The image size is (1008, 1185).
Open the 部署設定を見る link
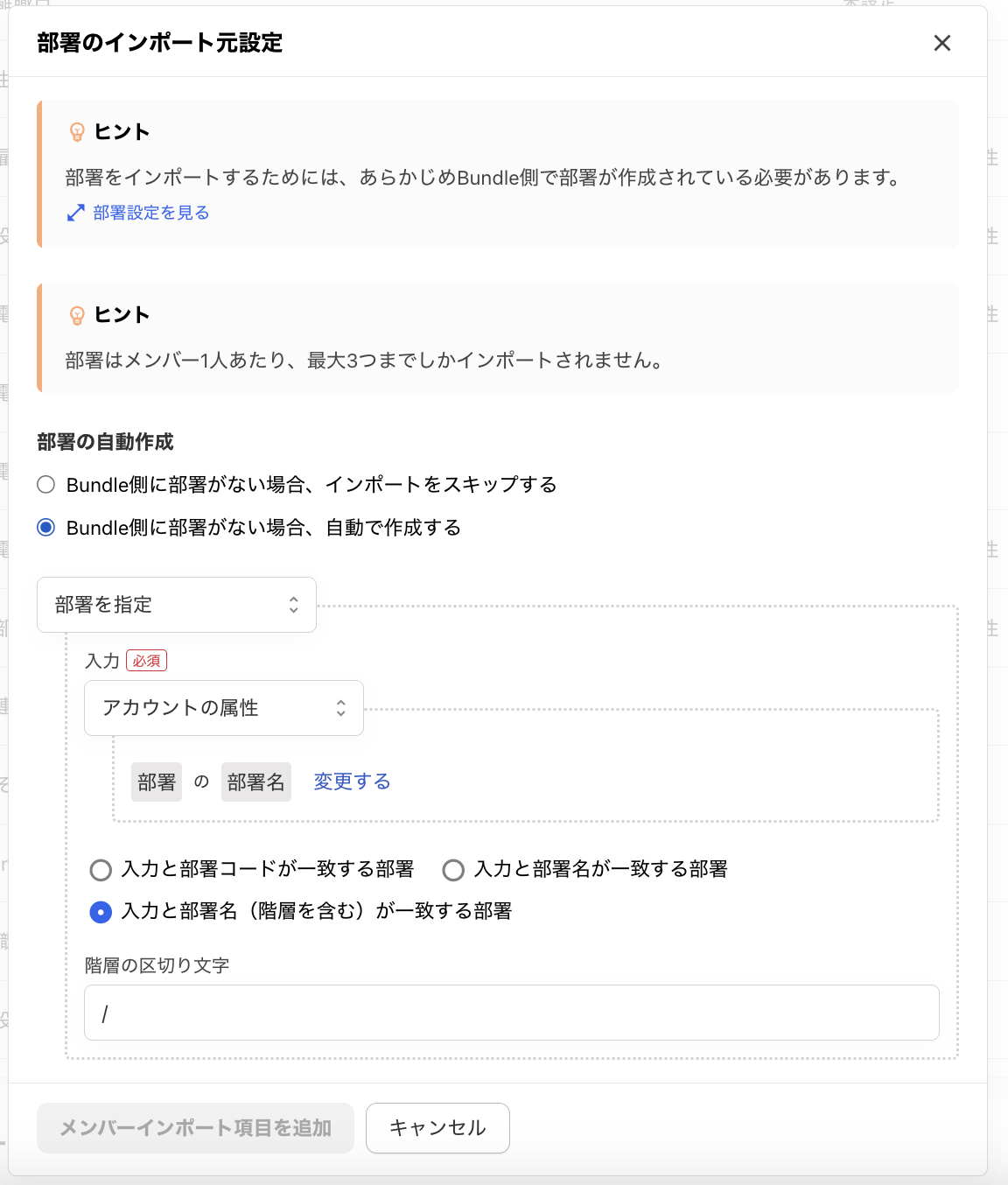pos(150,213)
